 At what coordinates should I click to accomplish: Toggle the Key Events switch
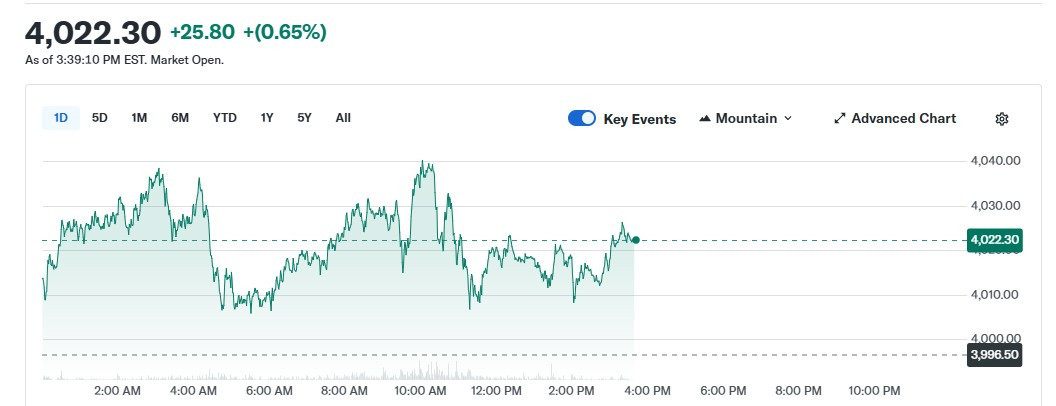pos(582,119)
